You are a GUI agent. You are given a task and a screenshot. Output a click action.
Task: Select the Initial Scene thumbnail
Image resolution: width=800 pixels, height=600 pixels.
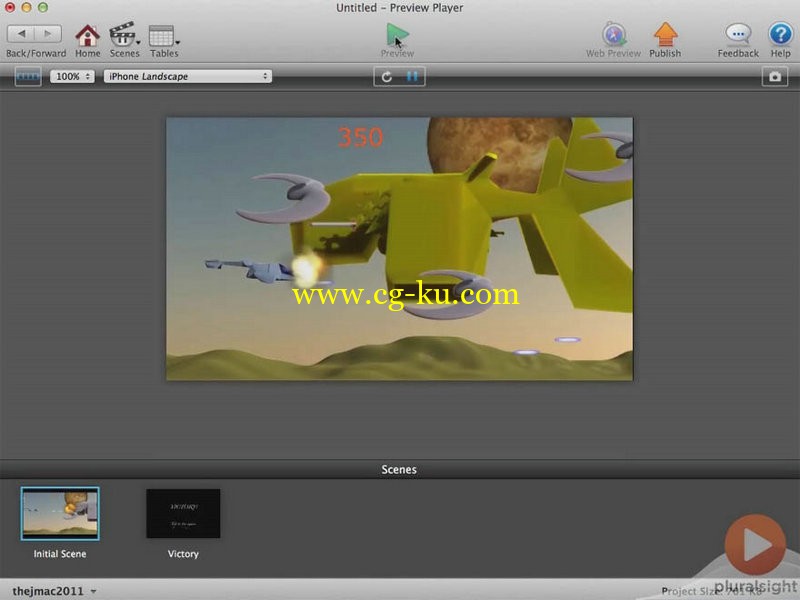point(60,513)
